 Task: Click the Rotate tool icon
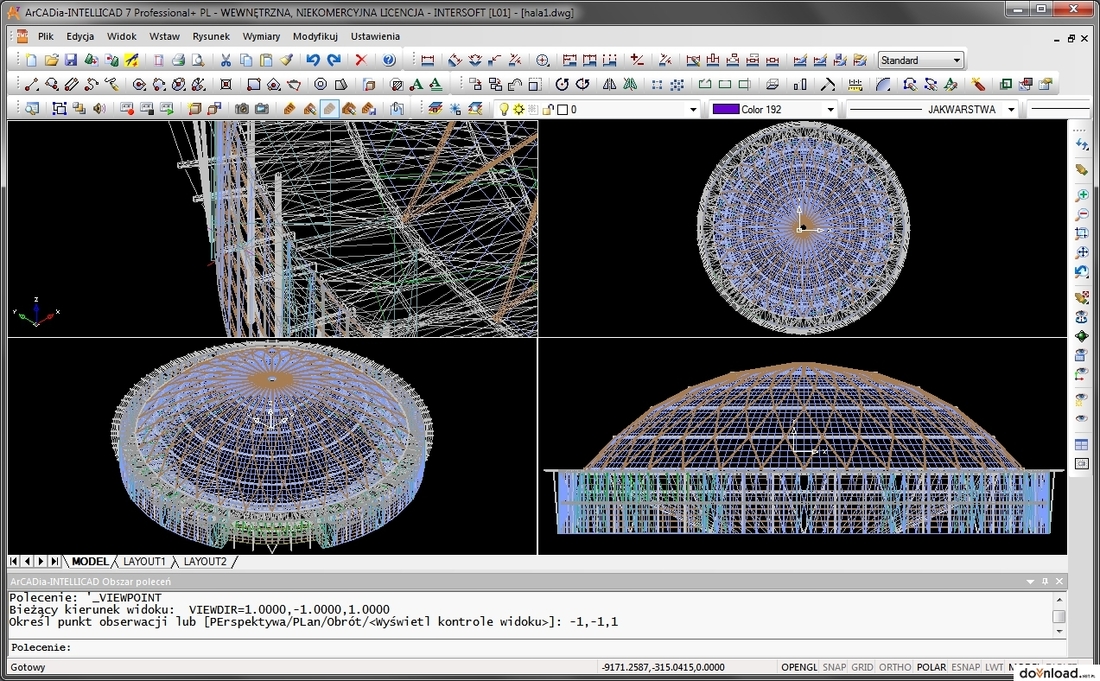[561, 85]
